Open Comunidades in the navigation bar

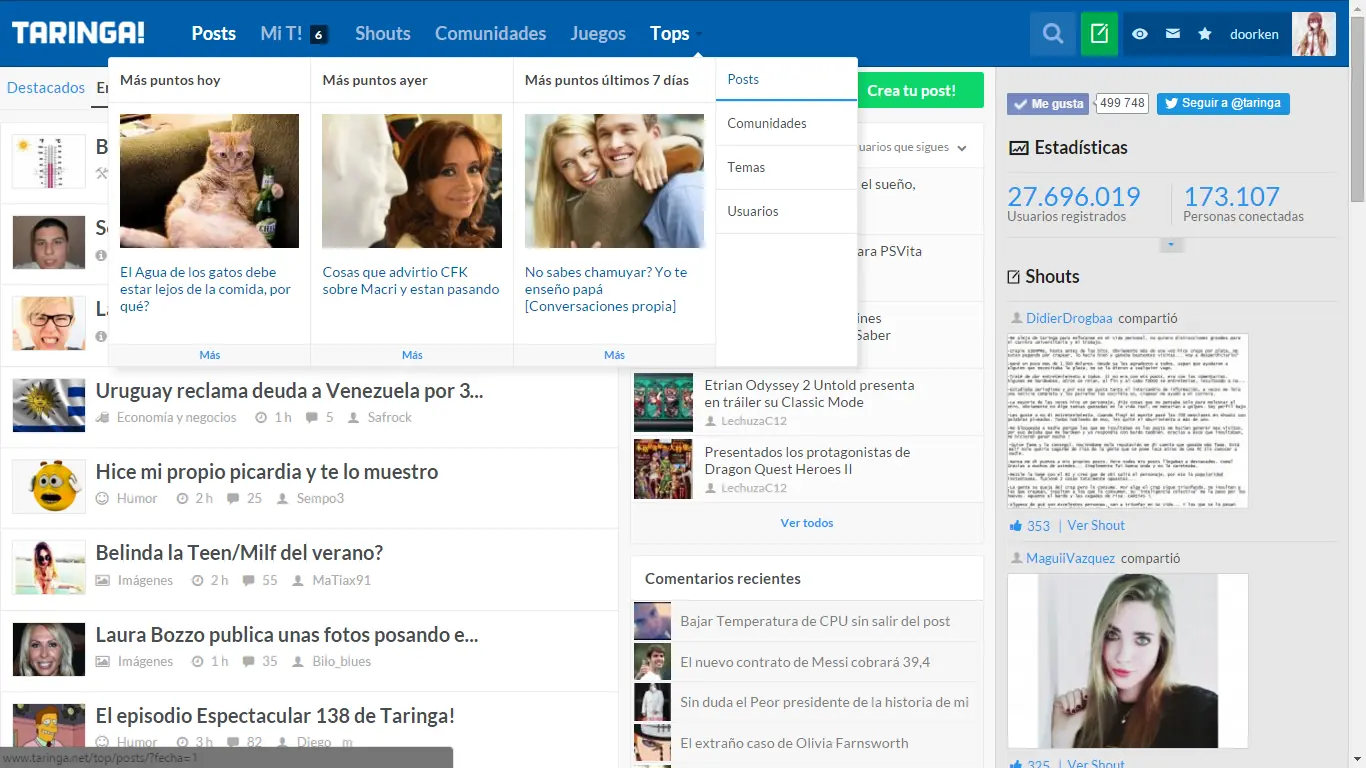[491, 33]
